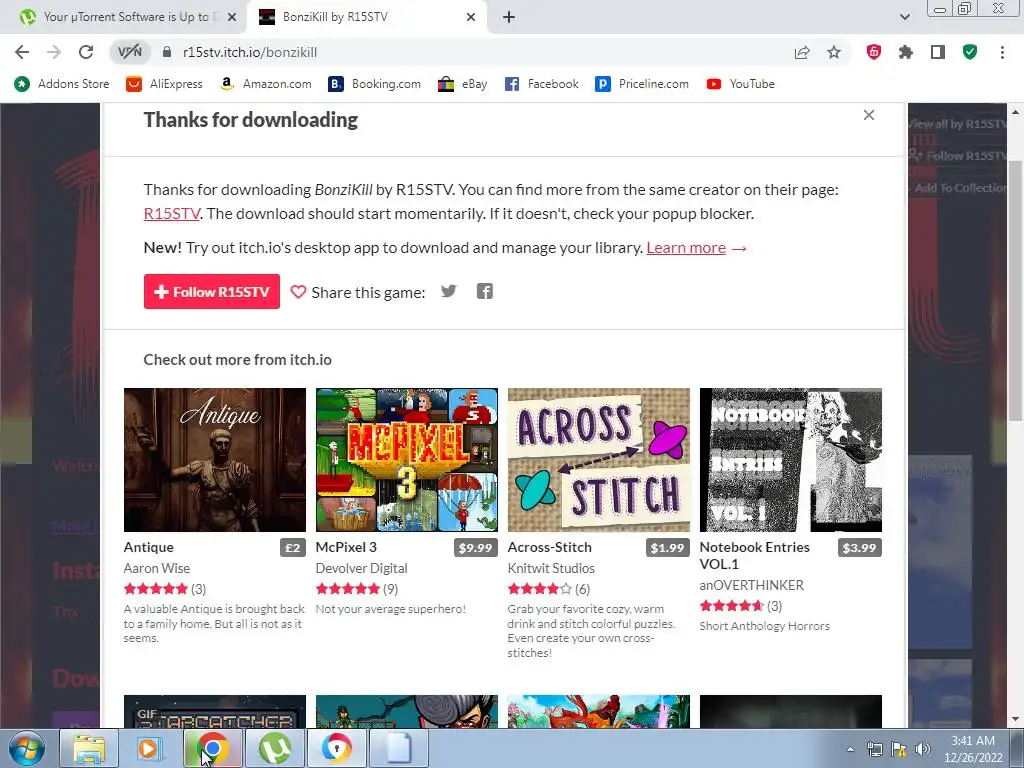Click the Across-Stitch title link
Image resolution: width=1024 pixels, height=768 pixels.
pos(550,547)
